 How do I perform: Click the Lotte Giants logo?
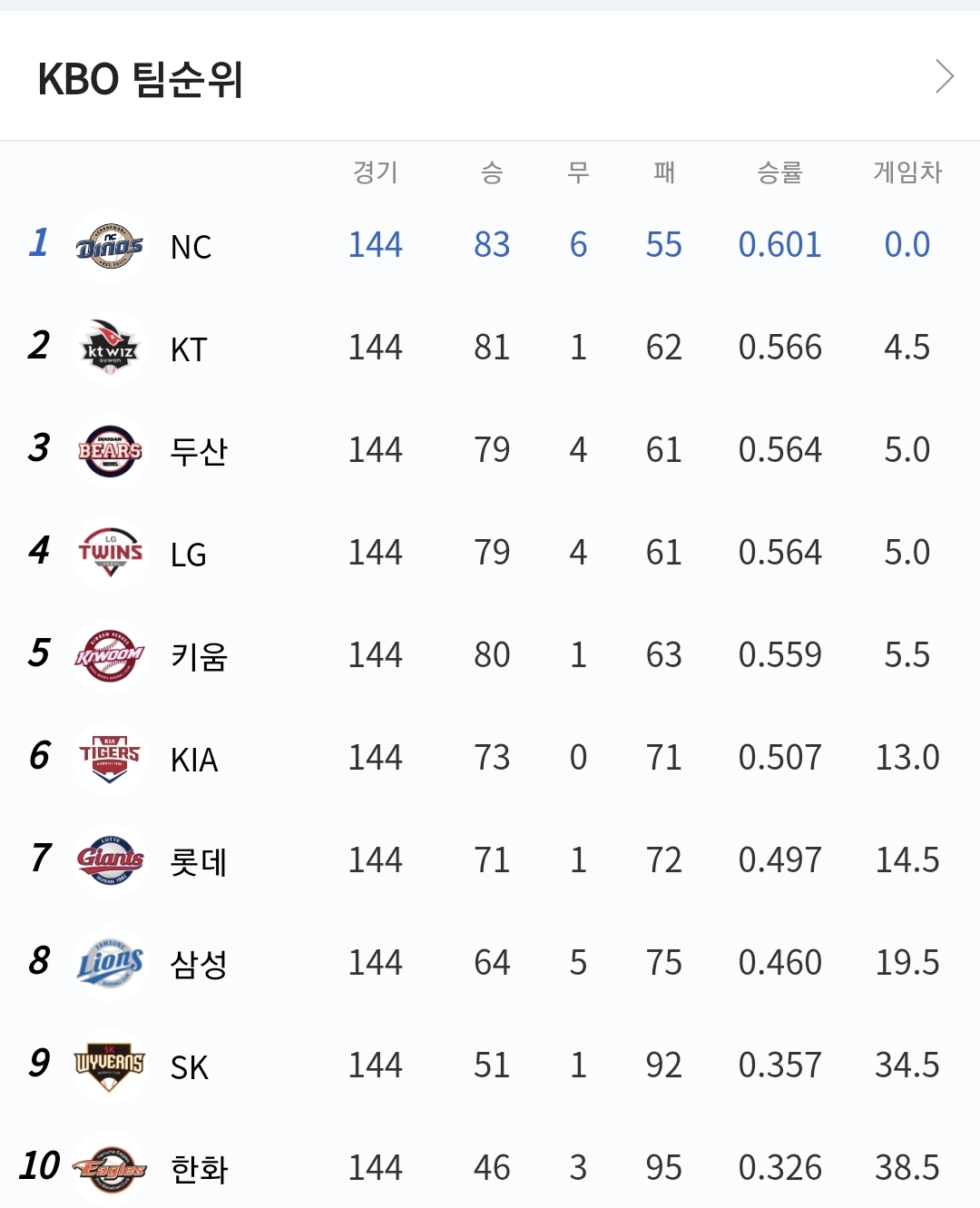tap(110, 860)
